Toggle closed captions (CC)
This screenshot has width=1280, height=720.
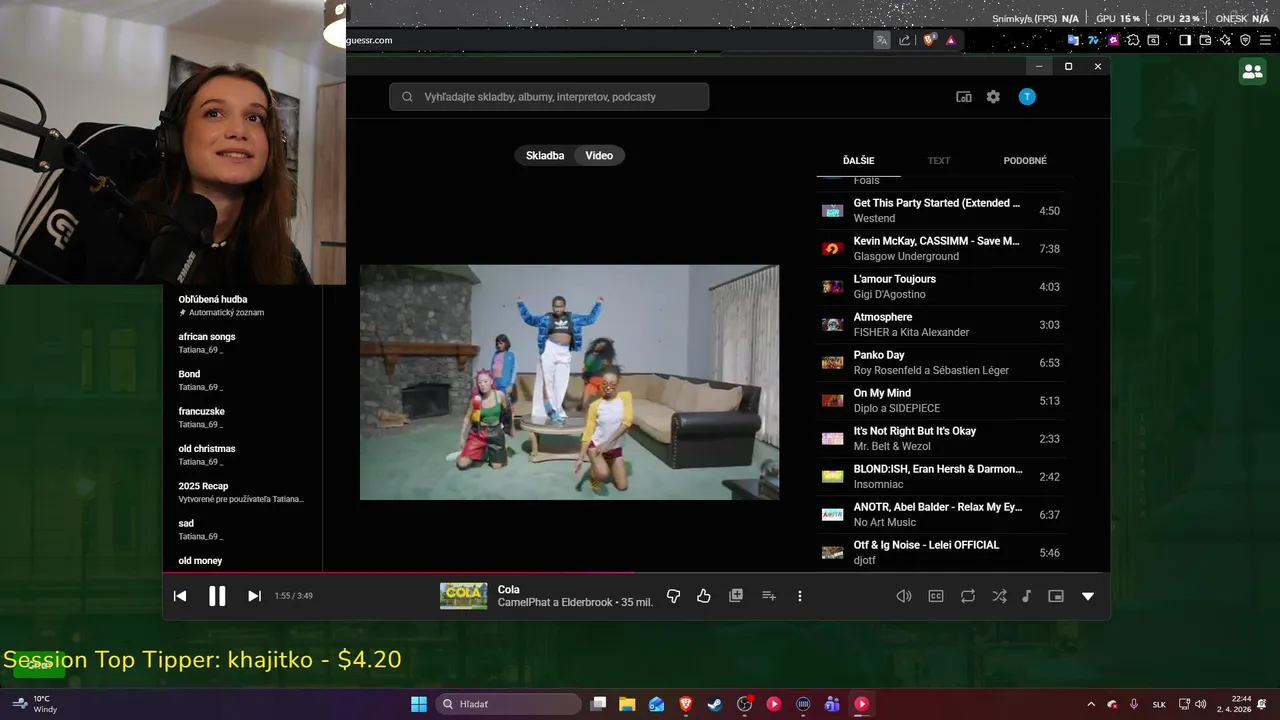pos(936,596)
